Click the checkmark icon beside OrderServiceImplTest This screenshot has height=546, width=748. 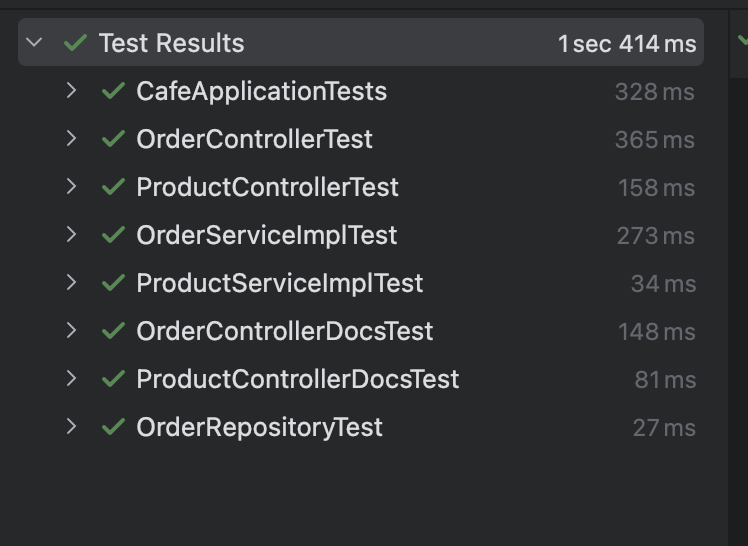(x=113, y=235)
